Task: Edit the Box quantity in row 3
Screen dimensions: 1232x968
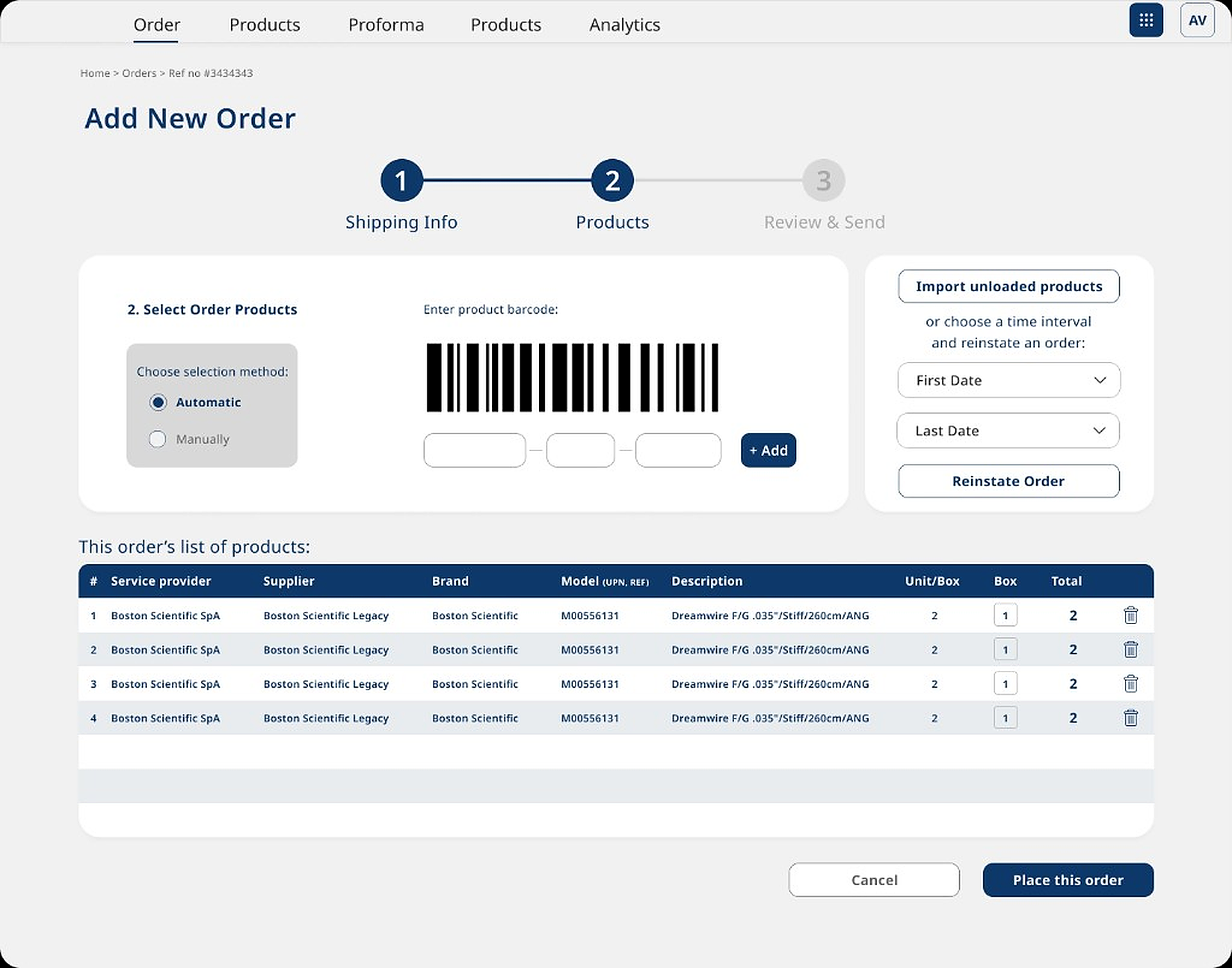Action: [x=1005, y=684]
